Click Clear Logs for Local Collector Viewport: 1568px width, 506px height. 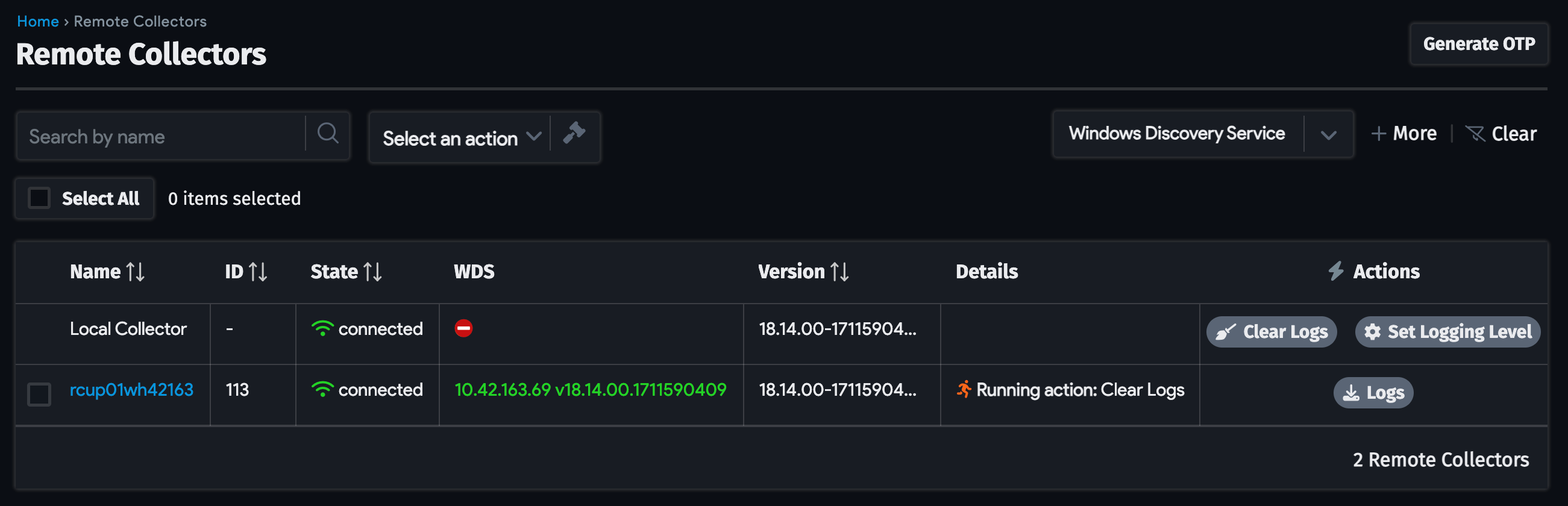[x=1271, y=332]
